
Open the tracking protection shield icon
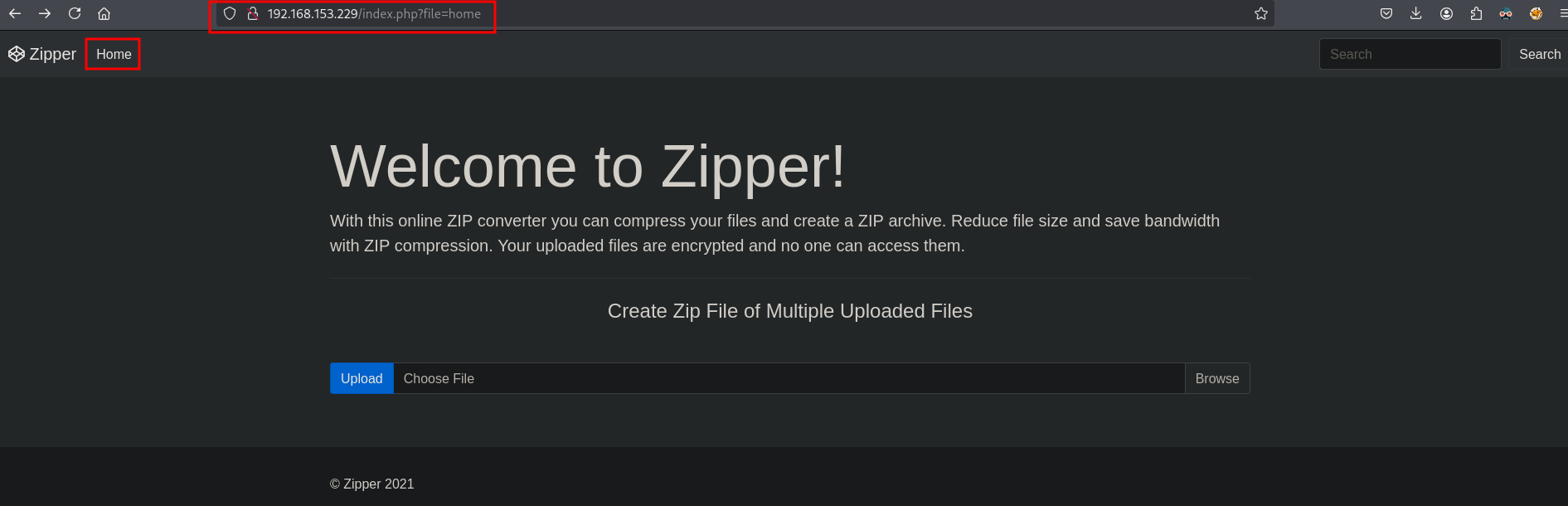(x=231, y=13)
